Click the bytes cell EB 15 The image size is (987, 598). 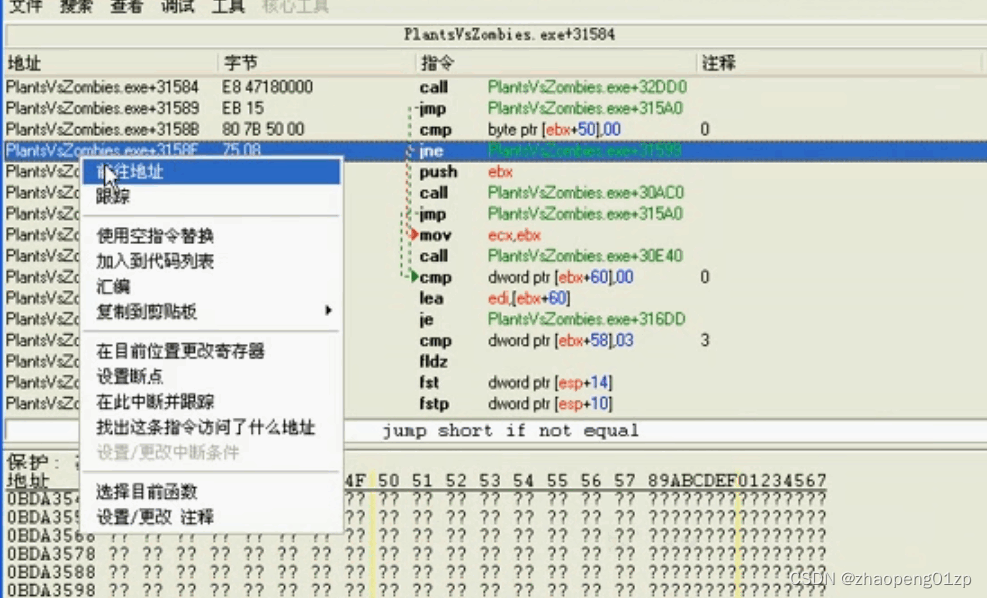pyautogui.click(x=242, y=108)
